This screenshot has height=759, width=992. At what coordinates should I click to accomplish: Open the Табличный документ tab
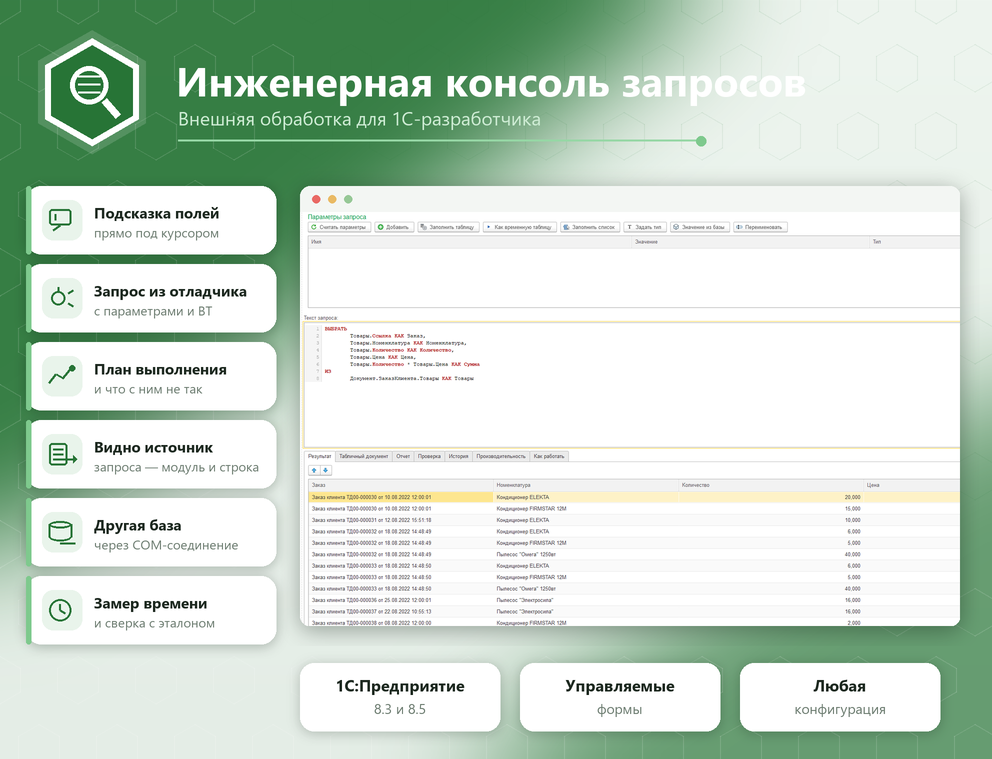point(364,456)
